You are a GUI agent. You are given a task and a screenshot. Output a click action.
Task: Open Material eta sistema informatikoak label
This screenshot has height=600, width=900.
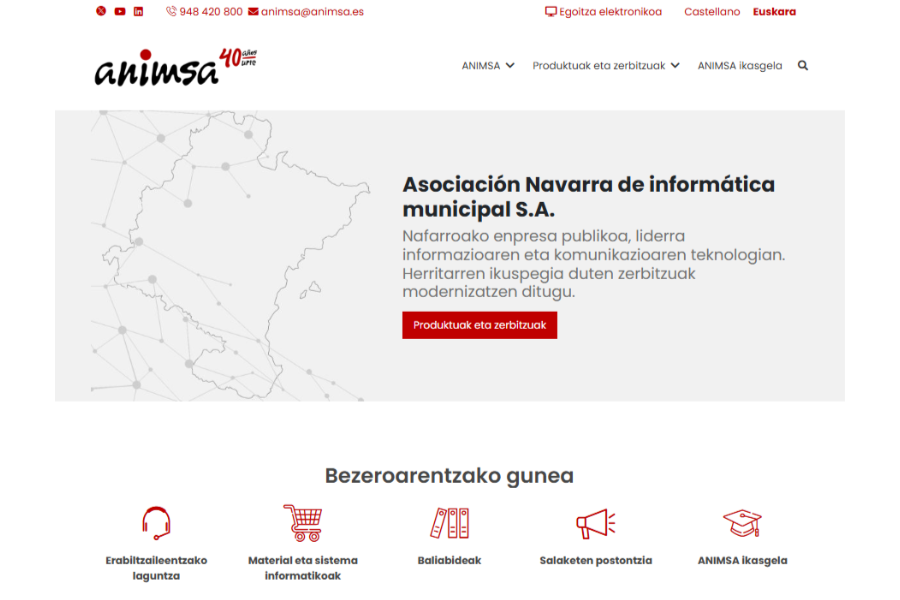tap(303, 568)
